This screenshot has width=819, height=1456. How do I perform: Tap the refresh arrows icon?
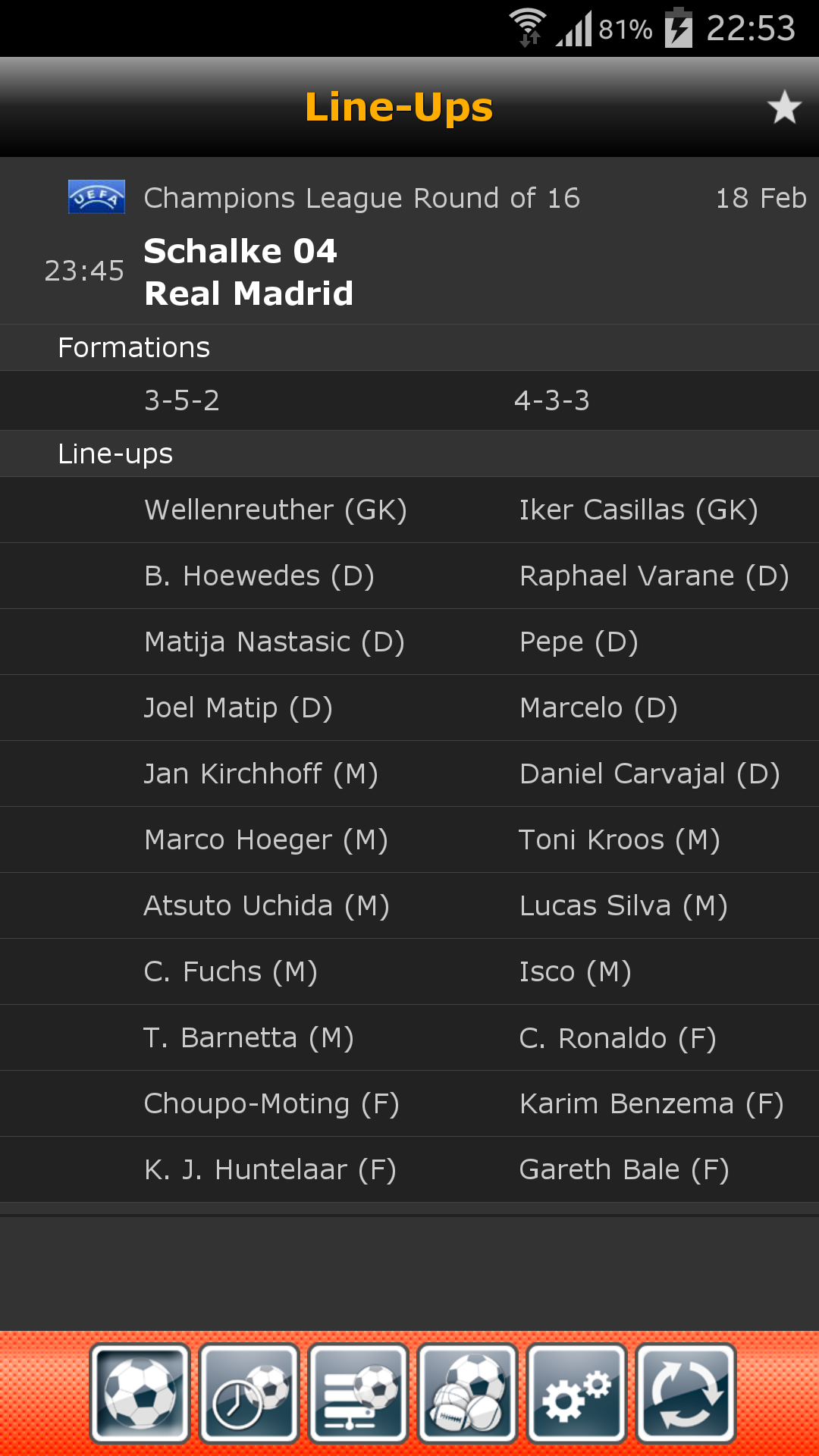[x=686, y=1393]
